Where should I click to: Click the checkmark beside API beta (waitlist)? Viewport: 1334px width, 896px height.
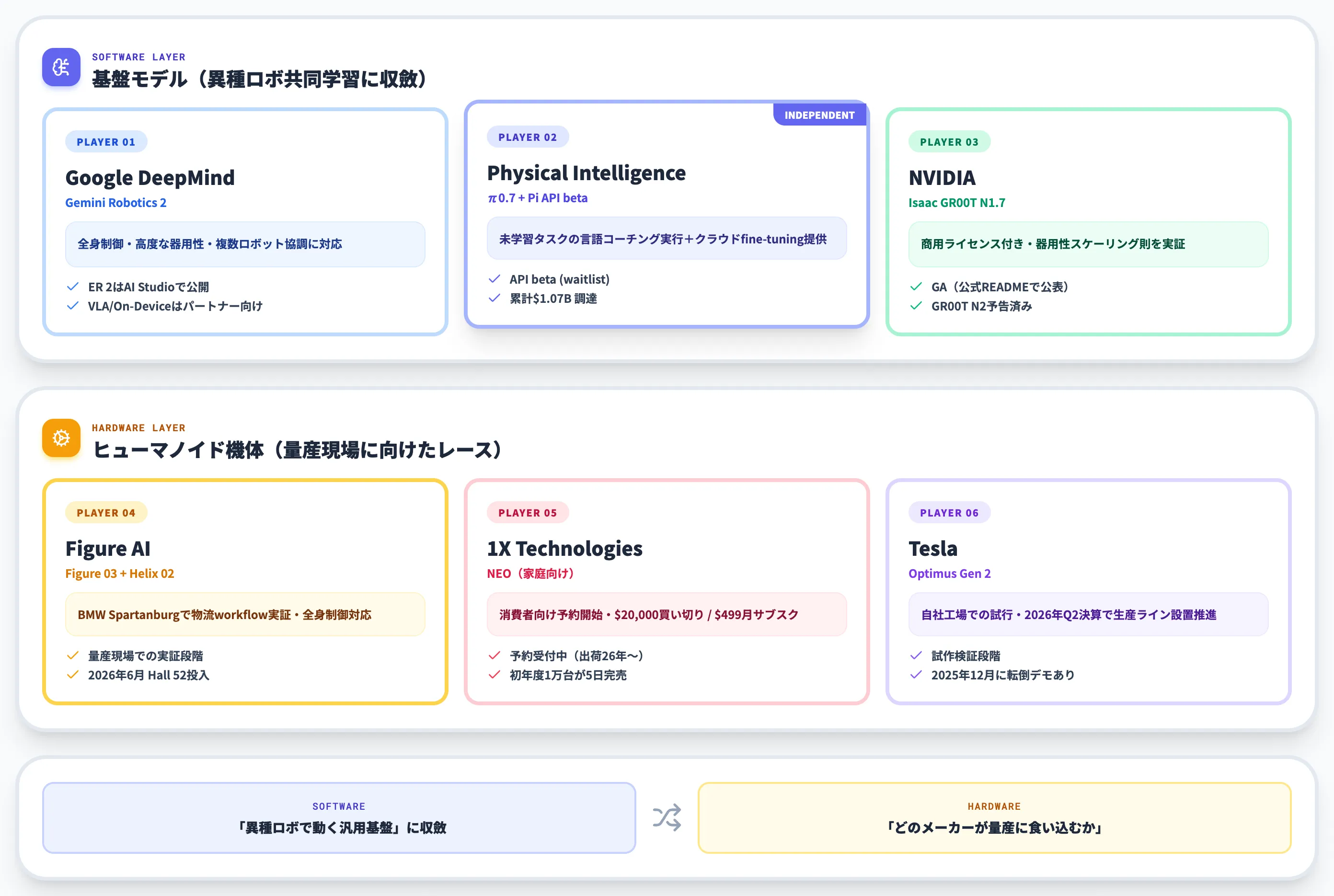tap(494, 279)
